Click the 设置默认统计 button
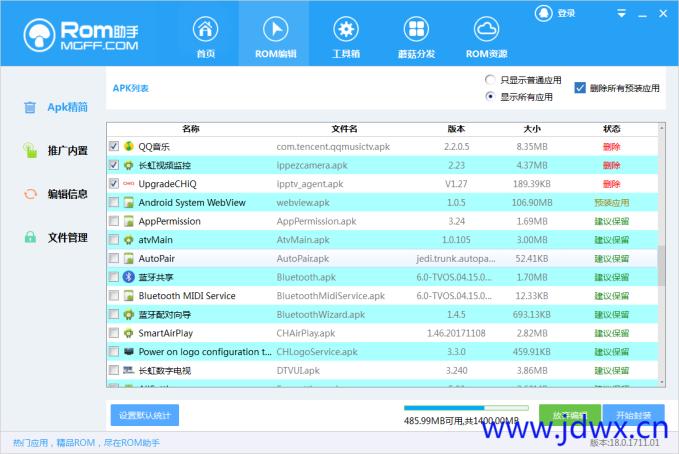The image size is (679, 454). point(145,415)
